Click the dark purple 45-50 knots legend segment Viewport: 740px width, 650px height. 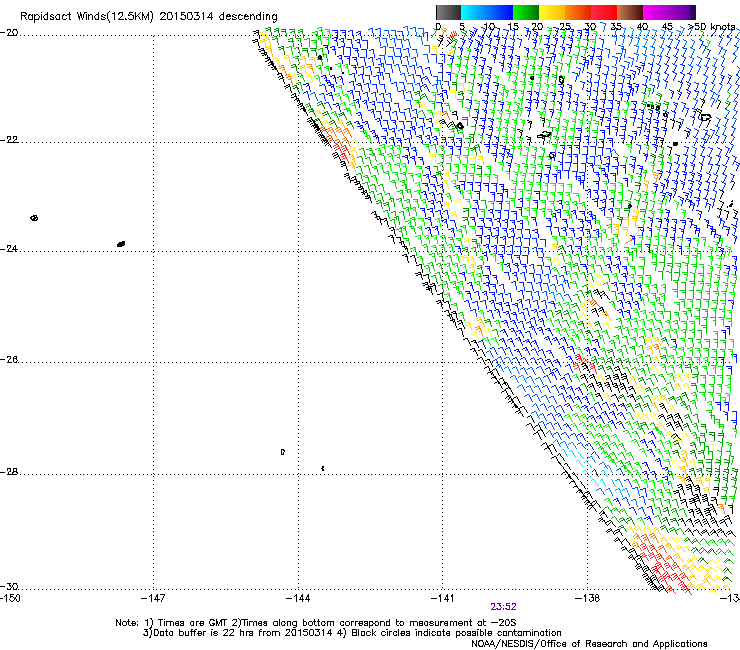(682, 12)
